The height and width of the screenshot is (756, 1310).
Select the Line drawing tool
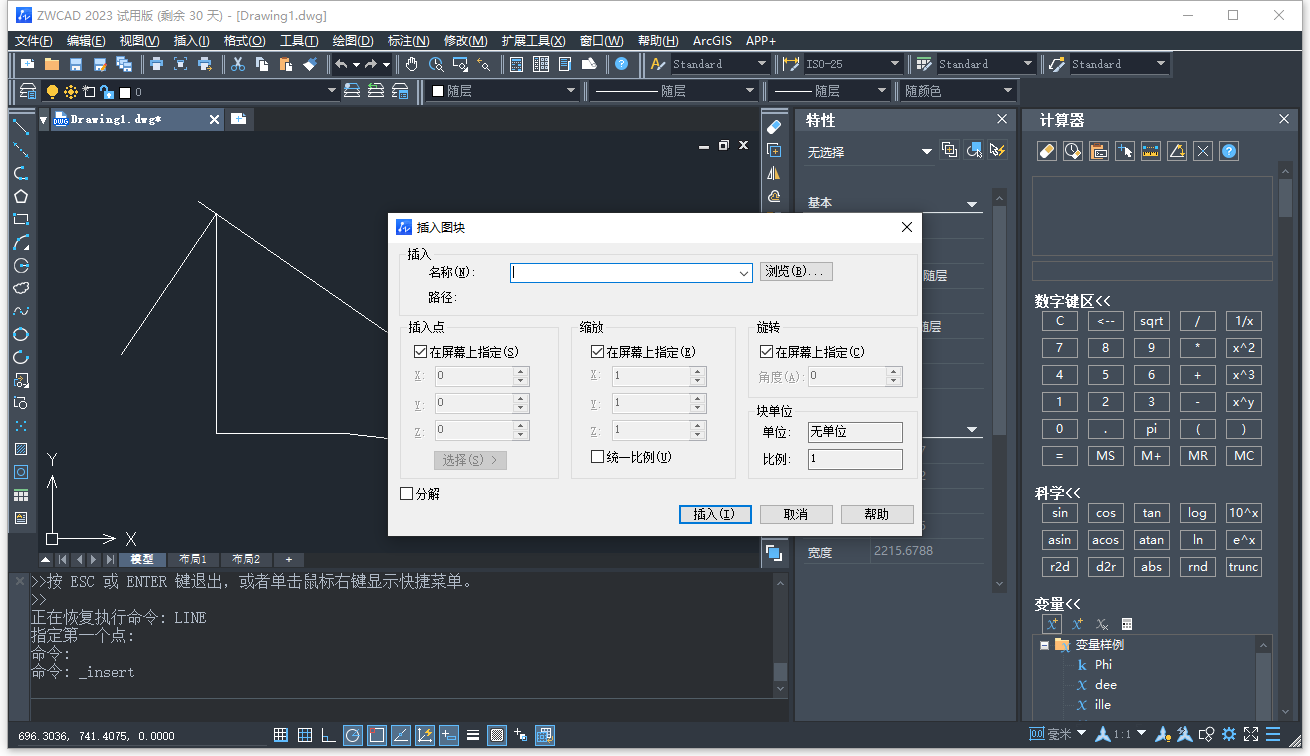pos(20,127)
